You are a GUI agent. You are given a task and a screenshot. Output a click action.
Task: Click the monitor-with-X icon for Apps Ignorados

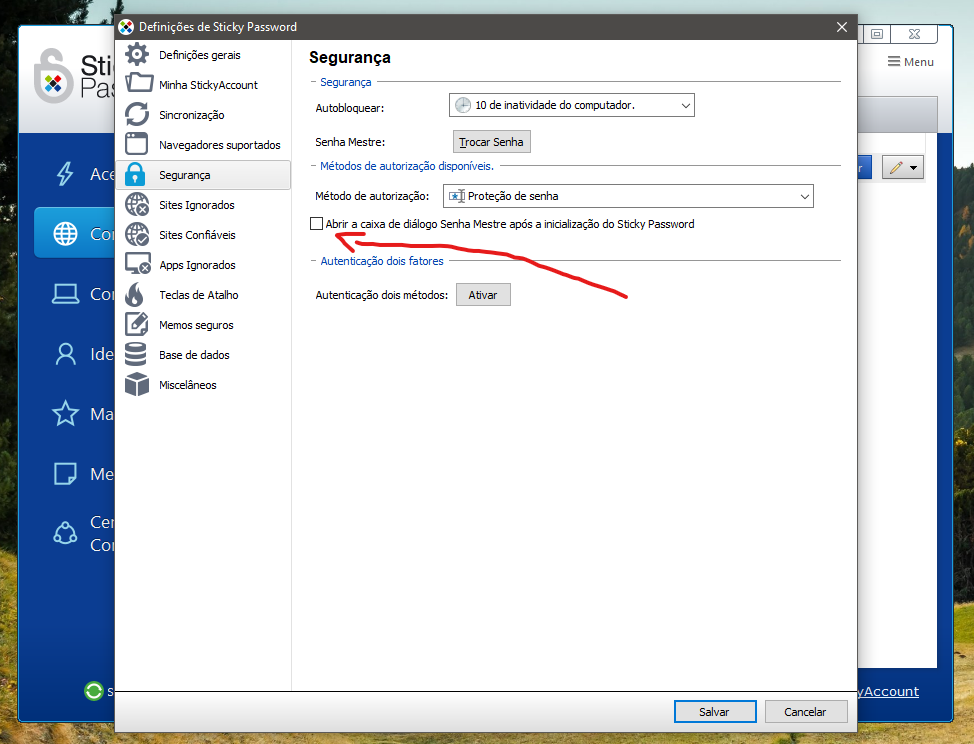pos(137,264)
